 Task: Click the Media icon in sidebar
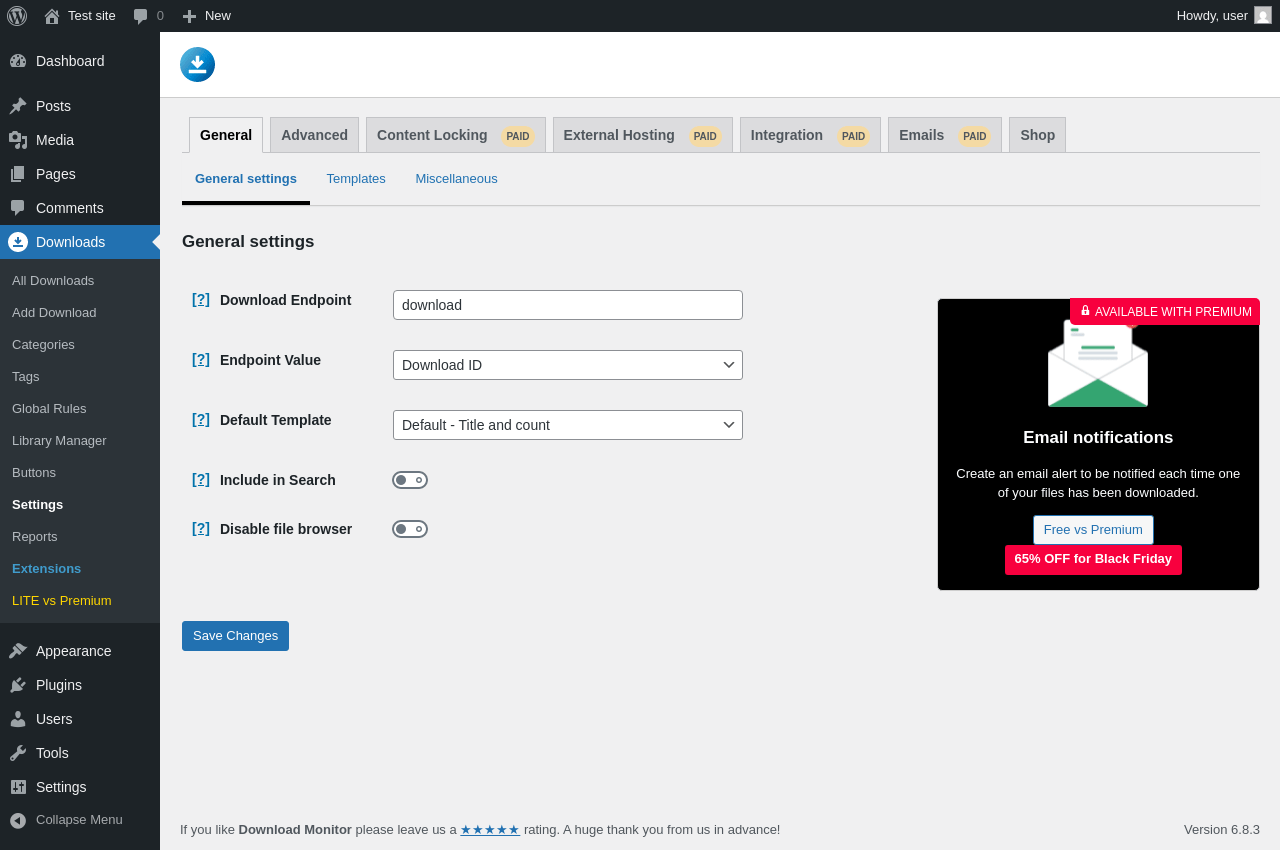click(18, 140)
